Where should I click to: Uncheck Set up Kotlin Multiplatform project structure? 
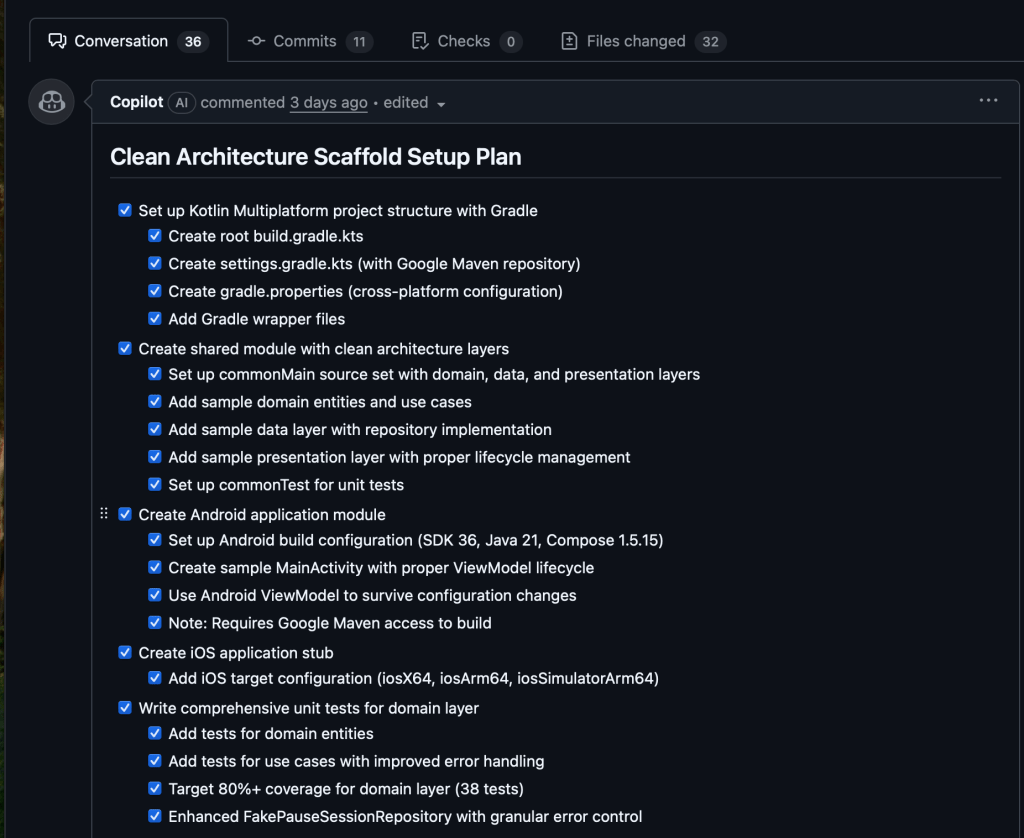(125, 210)
